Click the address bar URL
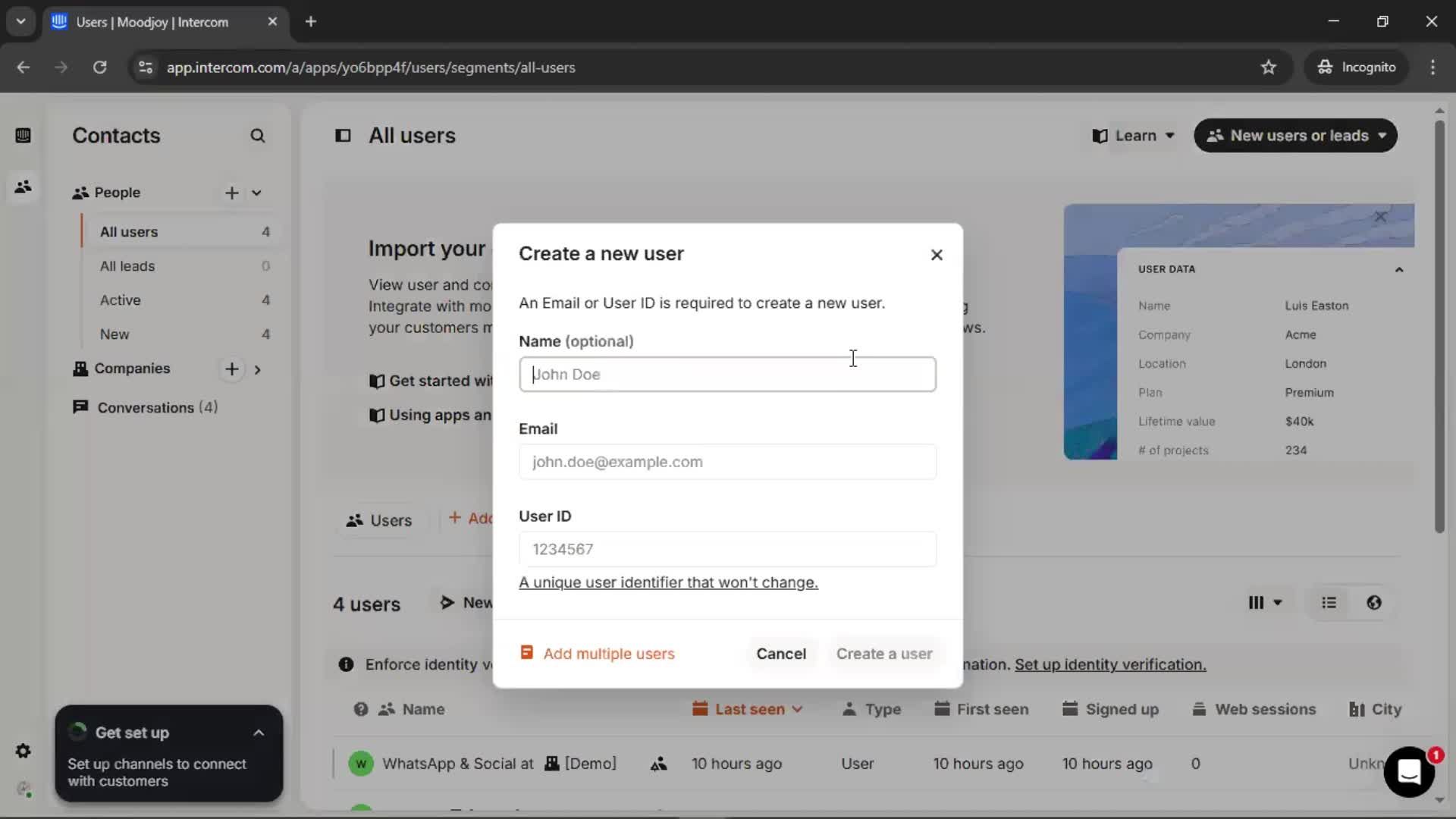The width and height of the screenshot is (1456, 819). point(371,67)
